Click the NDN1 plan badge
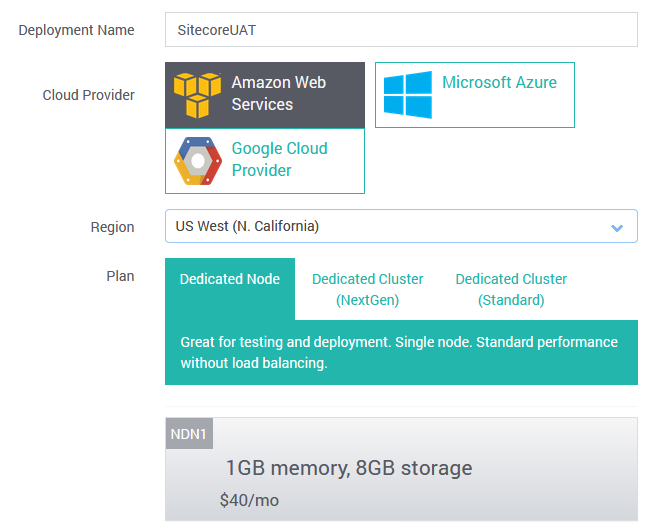The width and height of the screenshot is (658, 525). point(189,434)
